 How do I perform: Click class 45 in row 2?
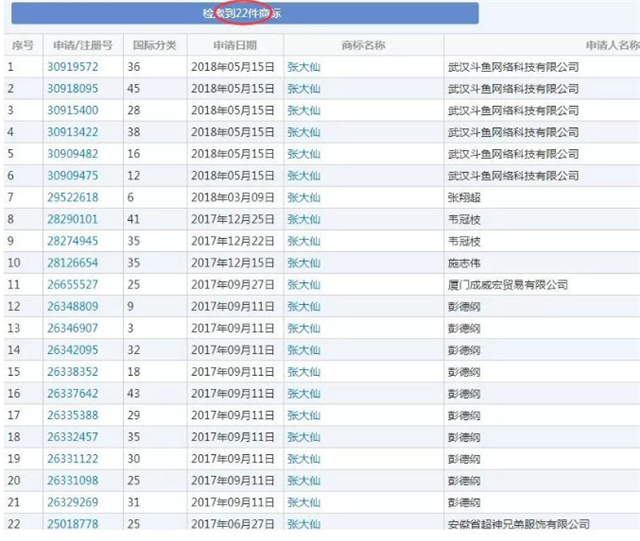click(133, 89)
